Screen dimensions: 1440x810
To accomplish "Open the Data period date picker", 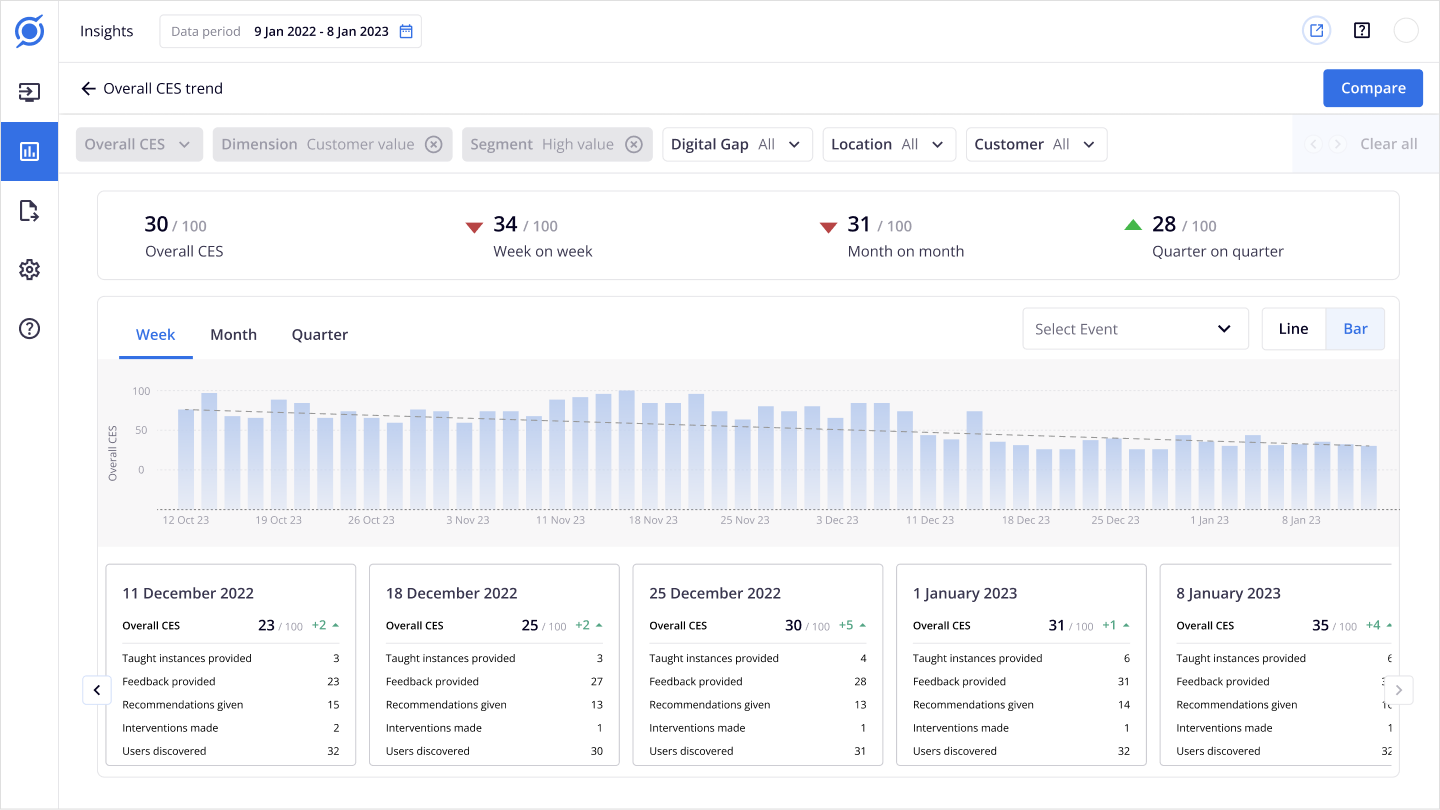I will click(x=290, y=31).
